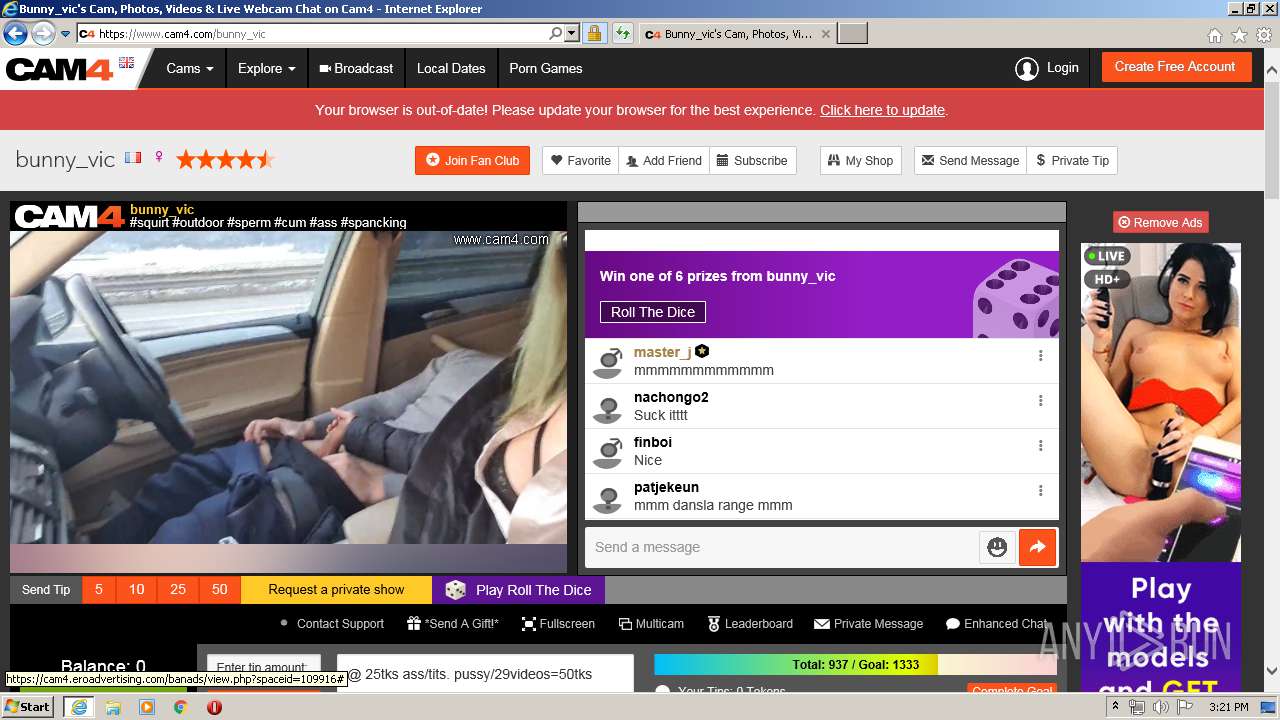
Task: Click the security lock icon in address bar
Action: pyautogui.click(x=594, y=33)
